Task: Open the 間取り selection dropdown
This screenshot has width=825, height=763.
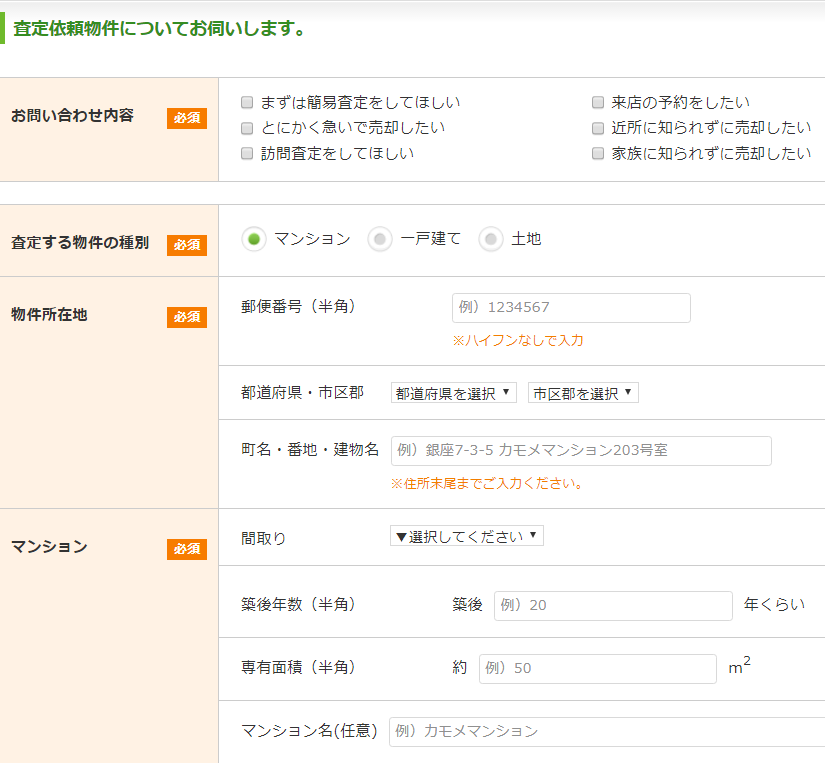Action: [466, 535]
